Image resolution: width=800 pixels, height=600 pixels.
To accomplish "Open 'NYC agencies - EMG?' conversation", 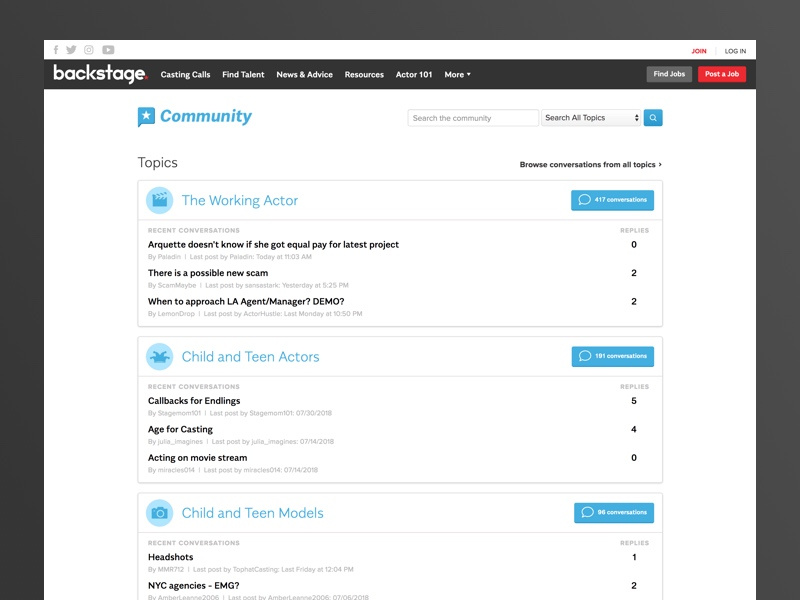I will click(193, 586).
